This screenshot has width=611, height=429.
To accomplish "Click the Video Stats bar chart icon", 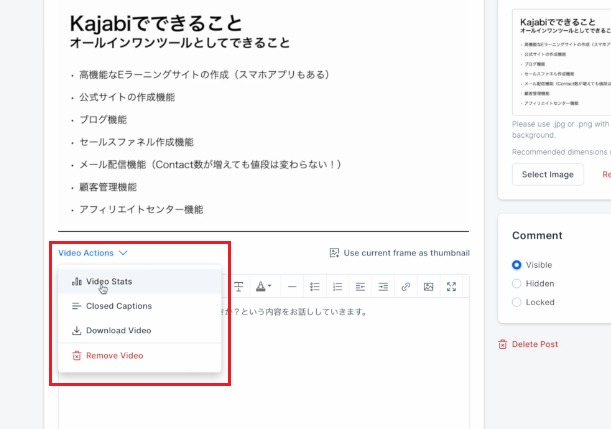I will (77, 281).
